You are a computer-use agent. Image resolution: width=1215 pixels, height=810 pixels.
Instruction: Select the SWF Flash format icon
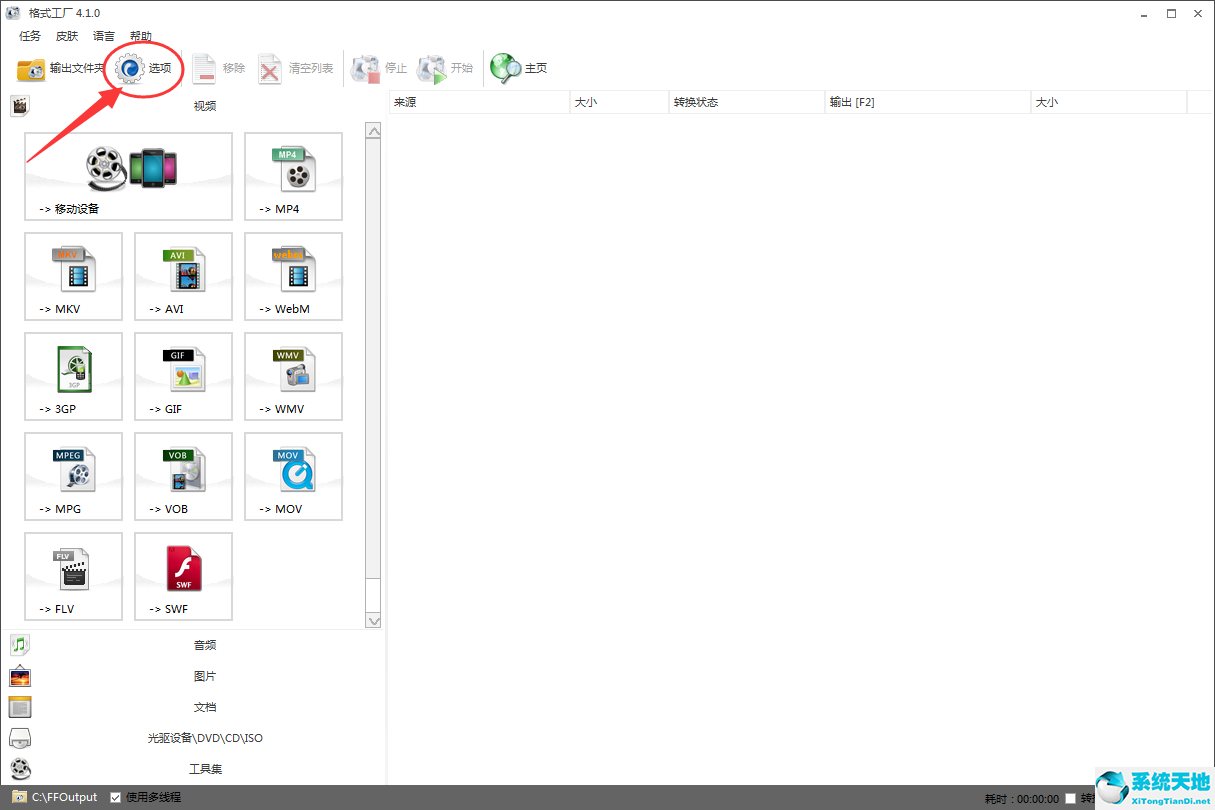pyautogui.click(x=183, y=570)
